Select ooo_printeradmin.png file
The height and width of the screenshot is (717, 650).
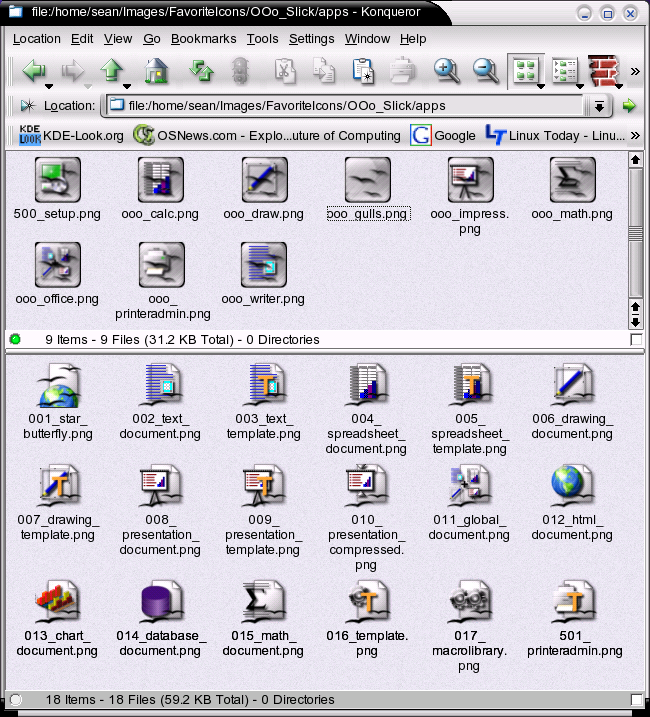[x=162, y=281]
